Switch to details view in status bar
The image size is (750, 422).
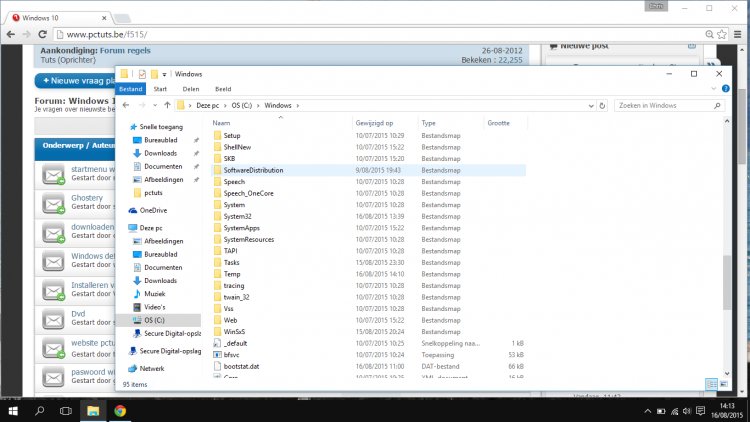711,383
